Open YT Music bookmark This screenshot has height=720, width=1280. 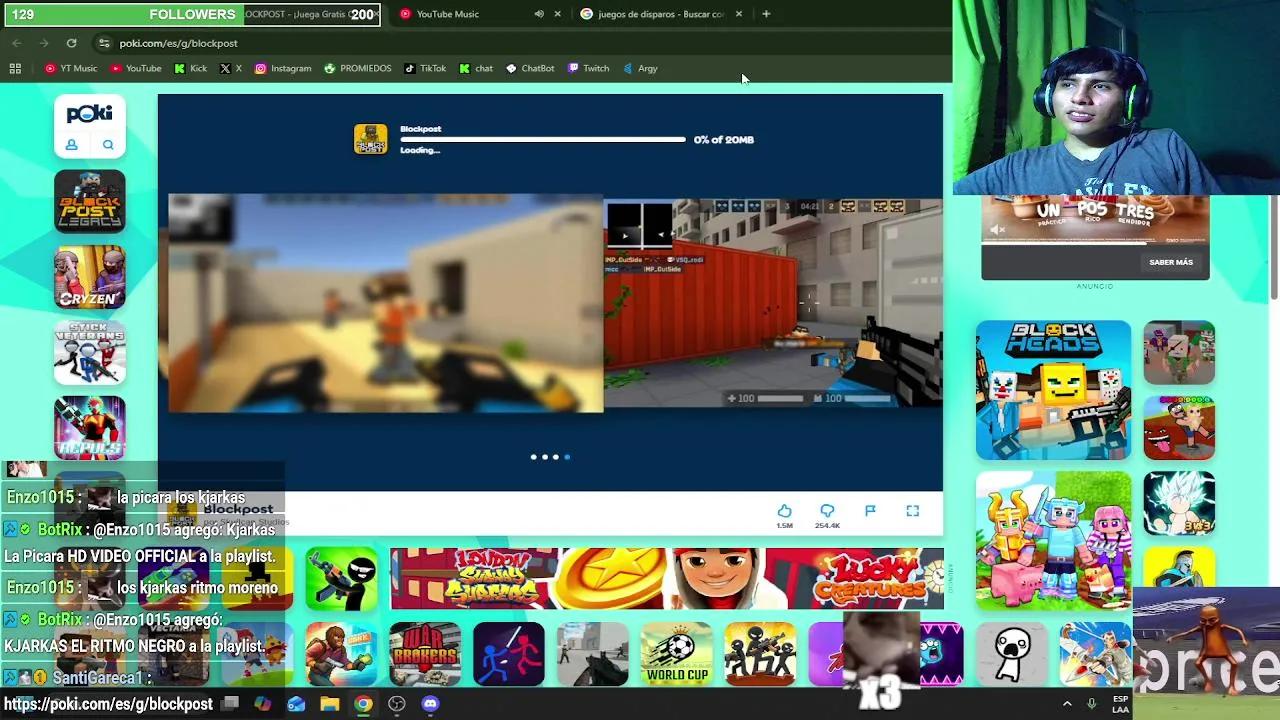pyautogui.click(x=71, y=68)
